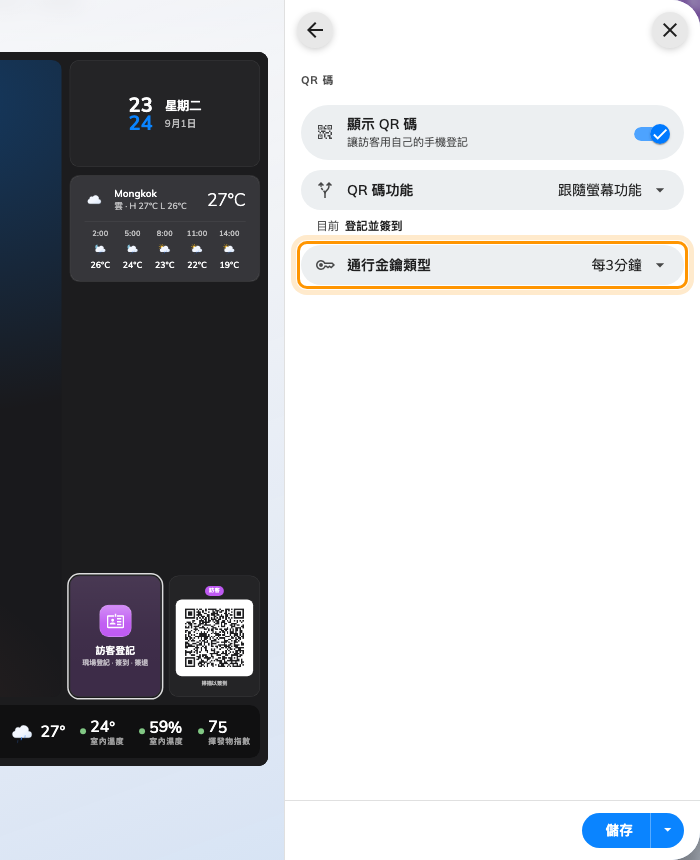
Task: Click the purple 訪客 tag above the QR code
Action: [x=214, y=591]
